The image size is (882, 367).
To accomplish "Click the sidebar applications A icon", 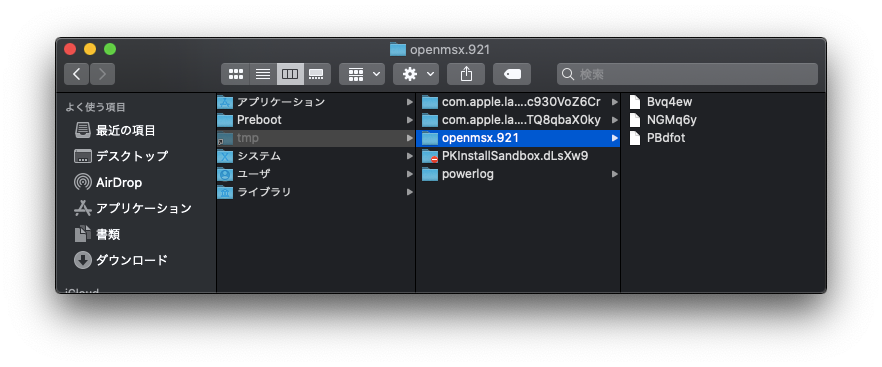I will (83, 208).
